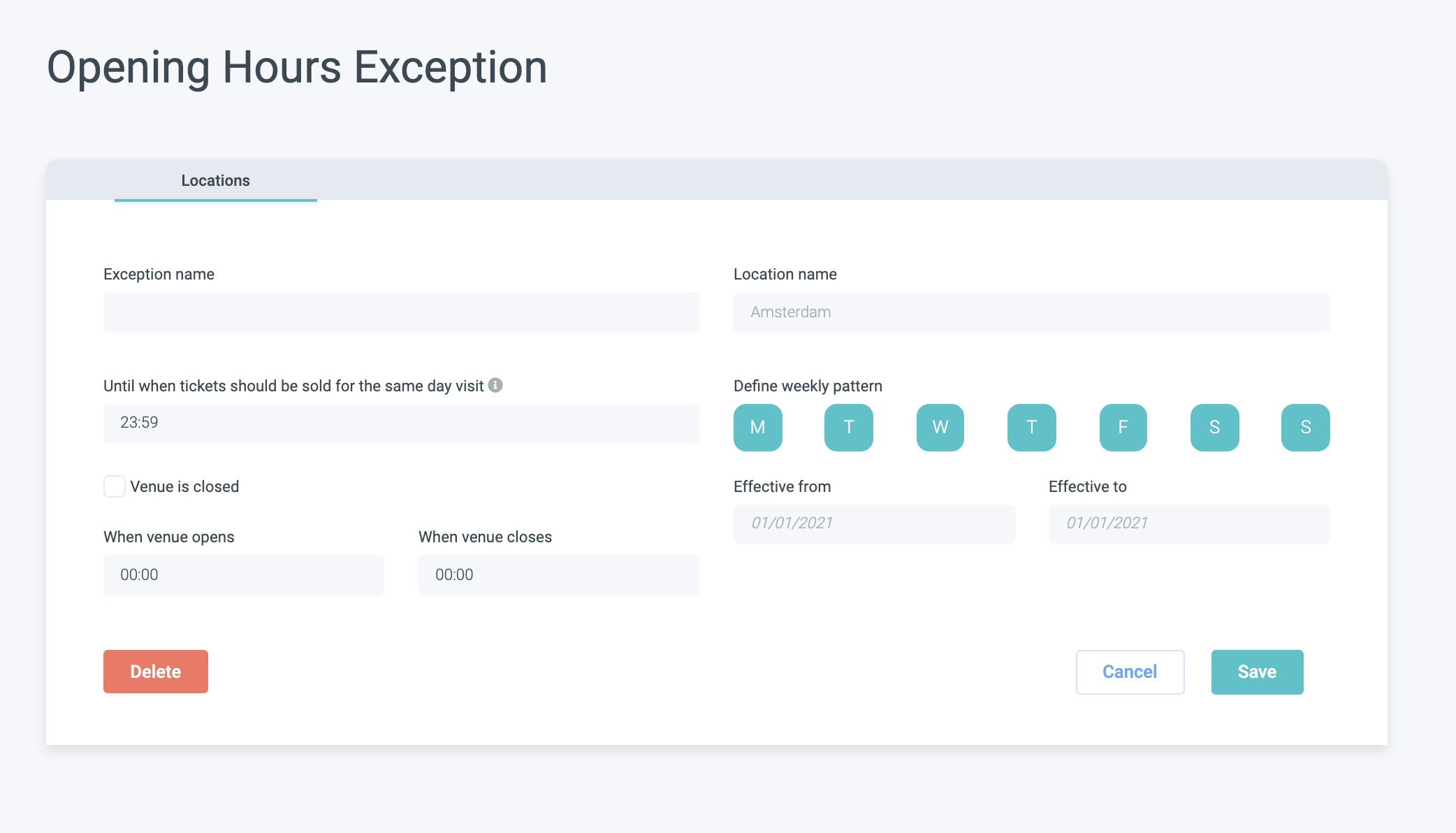This screenshot has width=1456, height=833.
Task: Toggle Thursday day button
Action: [1031, 427]
